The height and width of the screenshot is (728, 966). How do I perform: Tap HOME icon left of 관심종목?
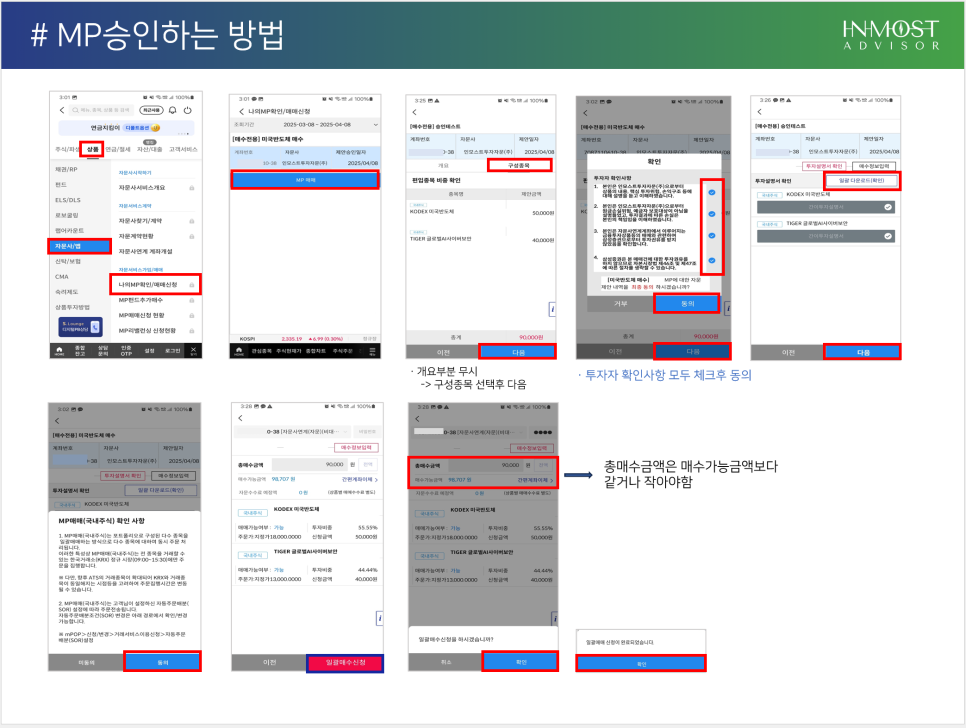(x=239, y=351)
